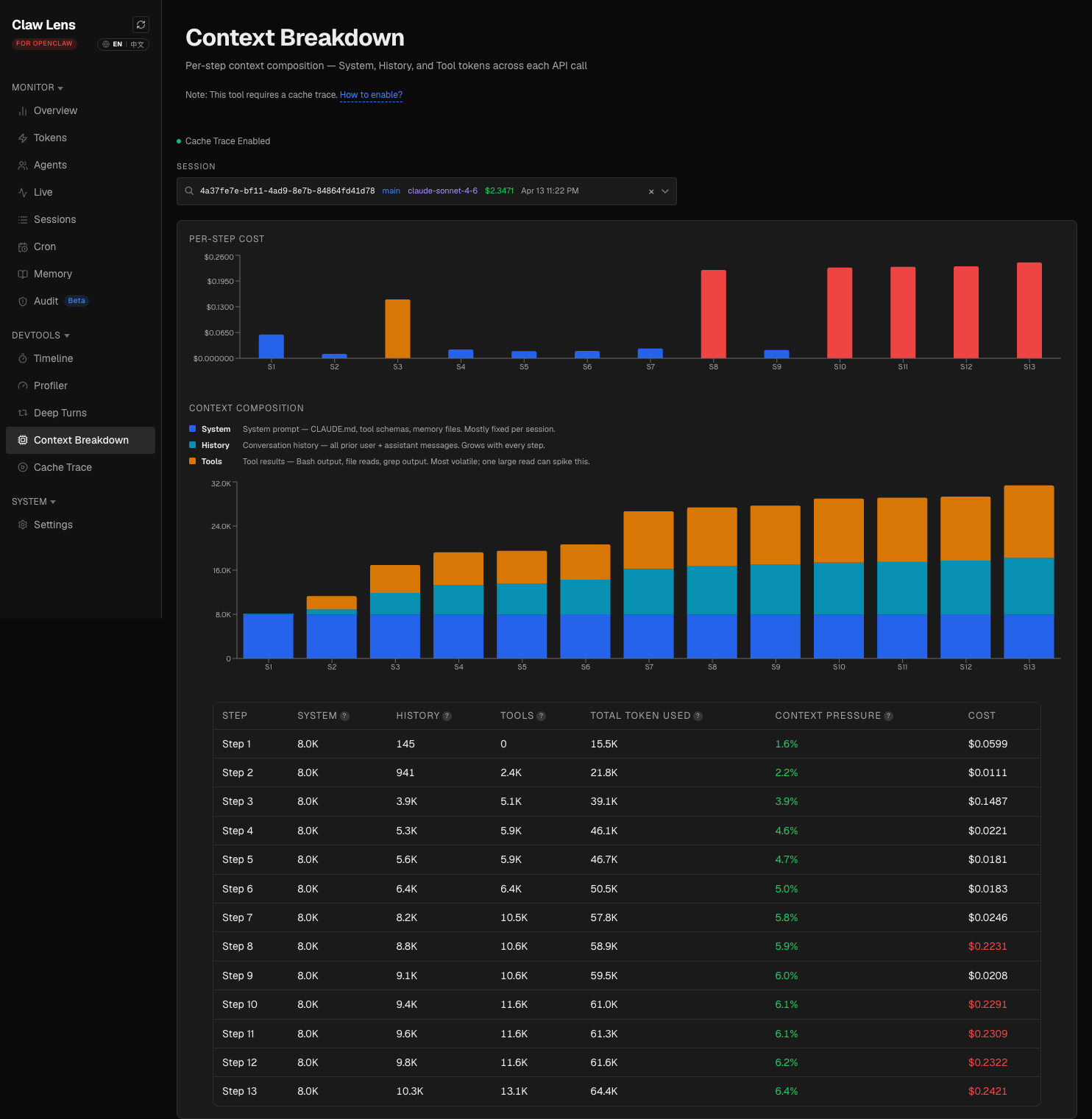This screenshot has width=1092, height=1119.
Task: Click the S8 red cost bar
Action: [x=713, y=314]
